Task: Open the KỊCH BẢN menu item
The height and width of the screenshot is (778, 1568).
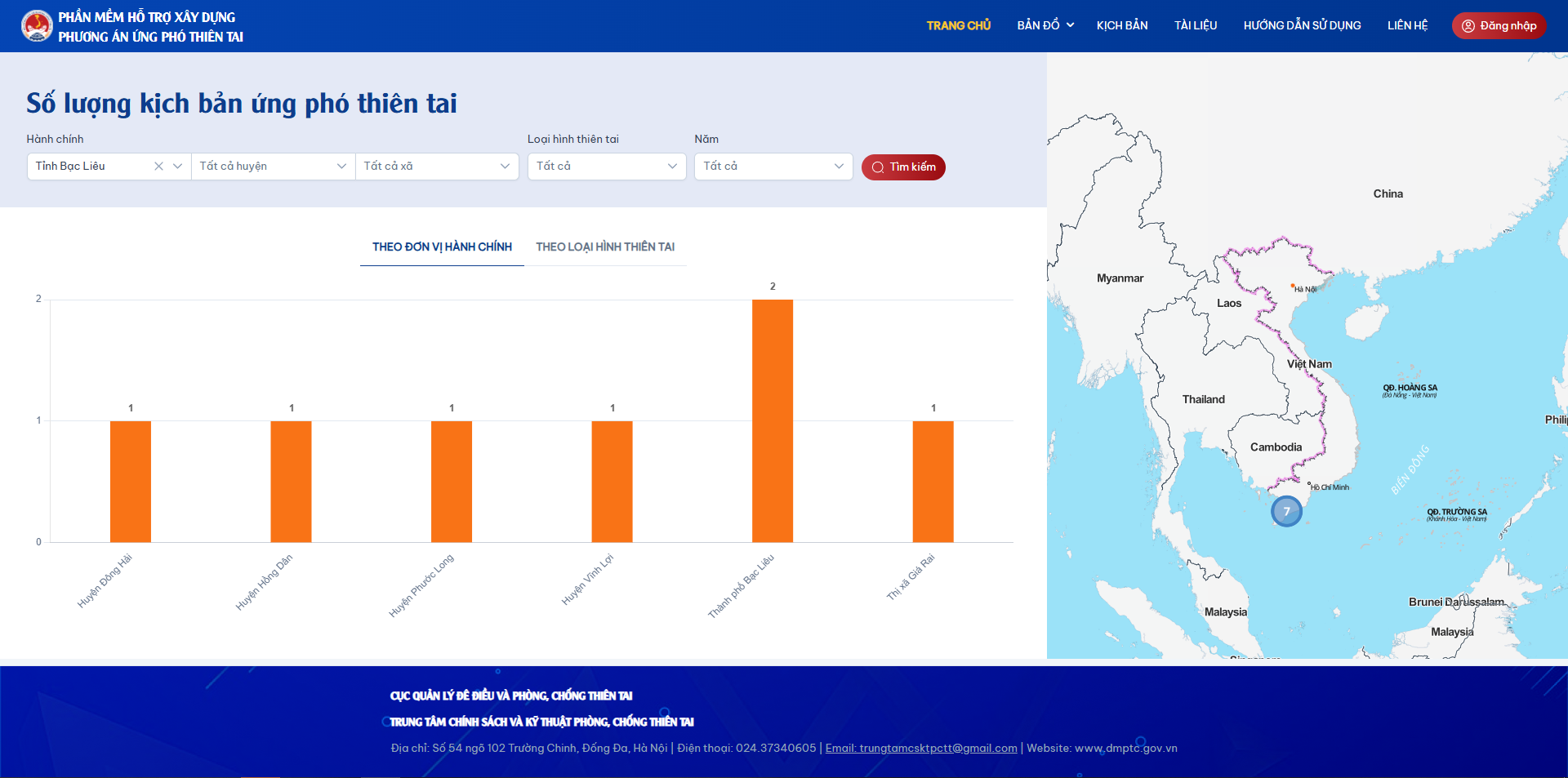Action: point(1121,25)
